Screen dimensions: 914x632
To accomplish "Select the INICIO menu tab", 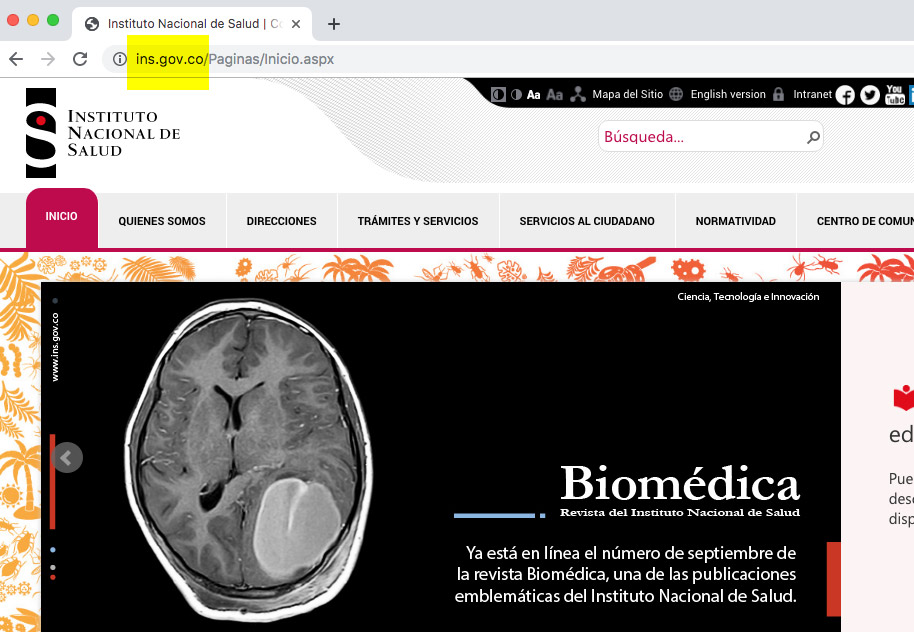I will coord(62,217).
